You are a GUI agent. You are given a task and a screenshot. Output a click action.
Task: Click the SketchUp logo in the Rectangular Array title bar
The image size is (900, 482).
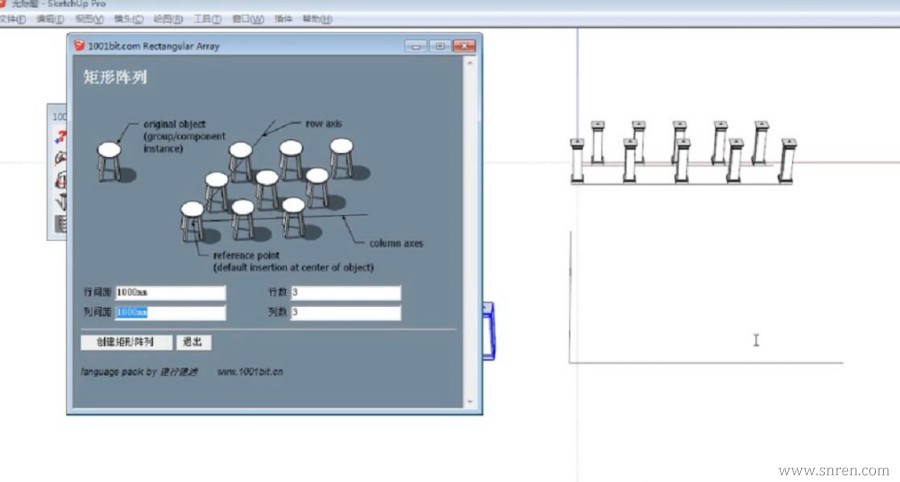(x=79, y=46)
